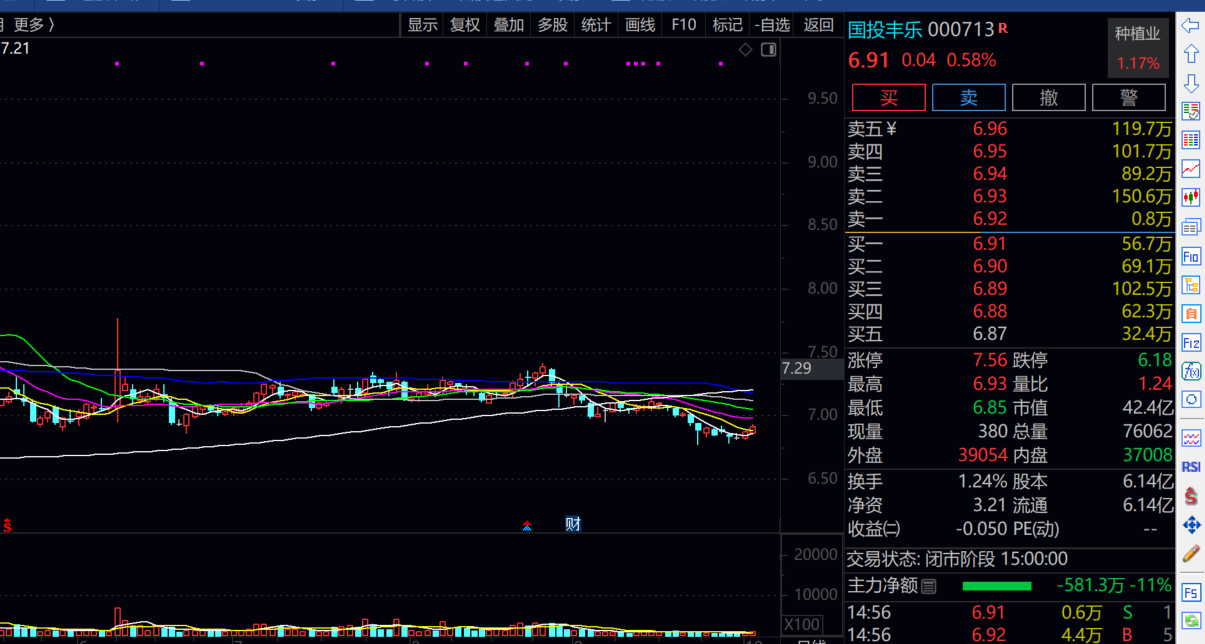Click the 市值 value 42.4亿
The image size is (1205, 644).
pyautogui.click(x=1147, y=408)
